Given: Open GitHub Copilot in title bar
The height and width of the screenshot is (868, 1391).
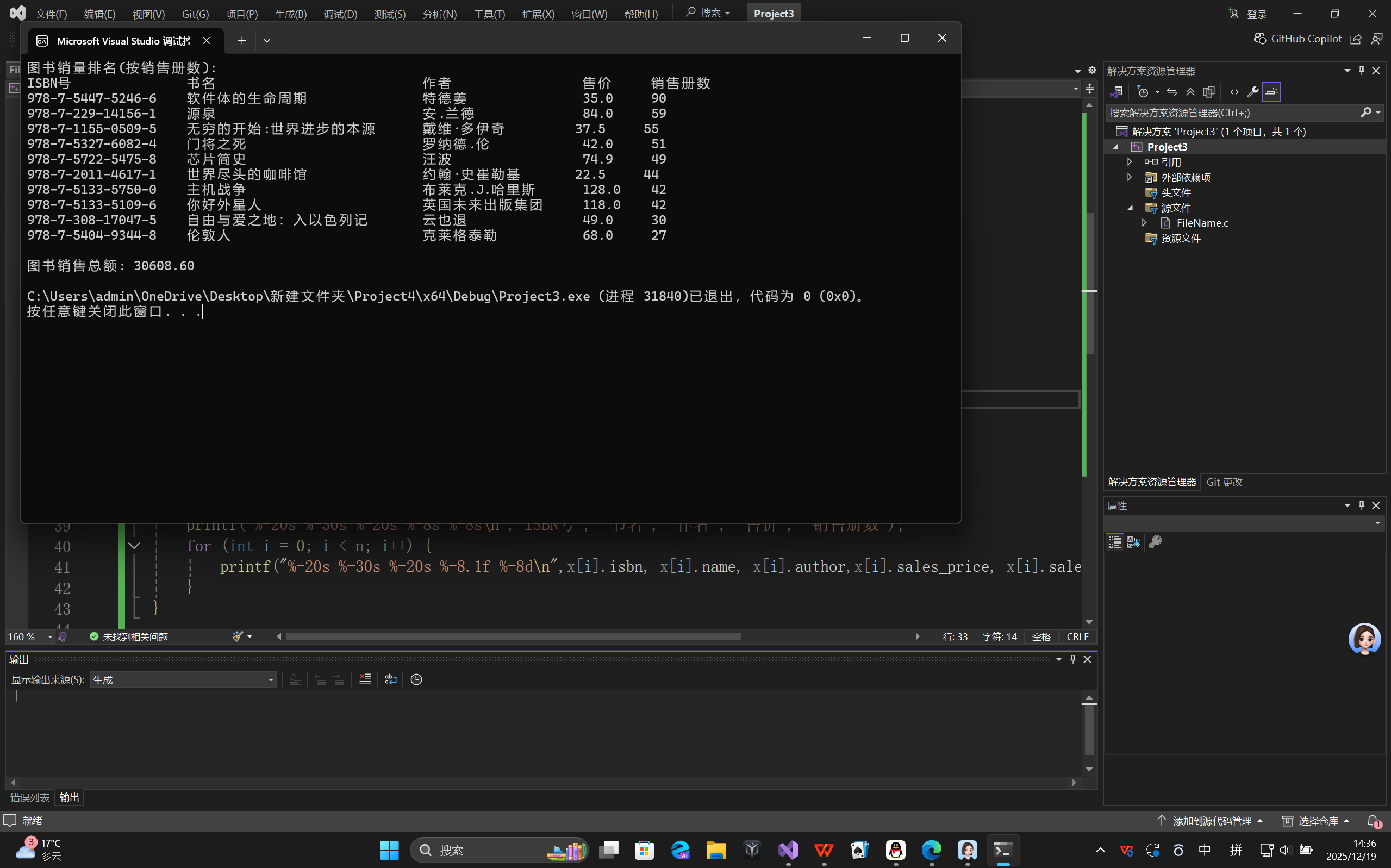Looking at the screenshot, I should coord(1298,39).
